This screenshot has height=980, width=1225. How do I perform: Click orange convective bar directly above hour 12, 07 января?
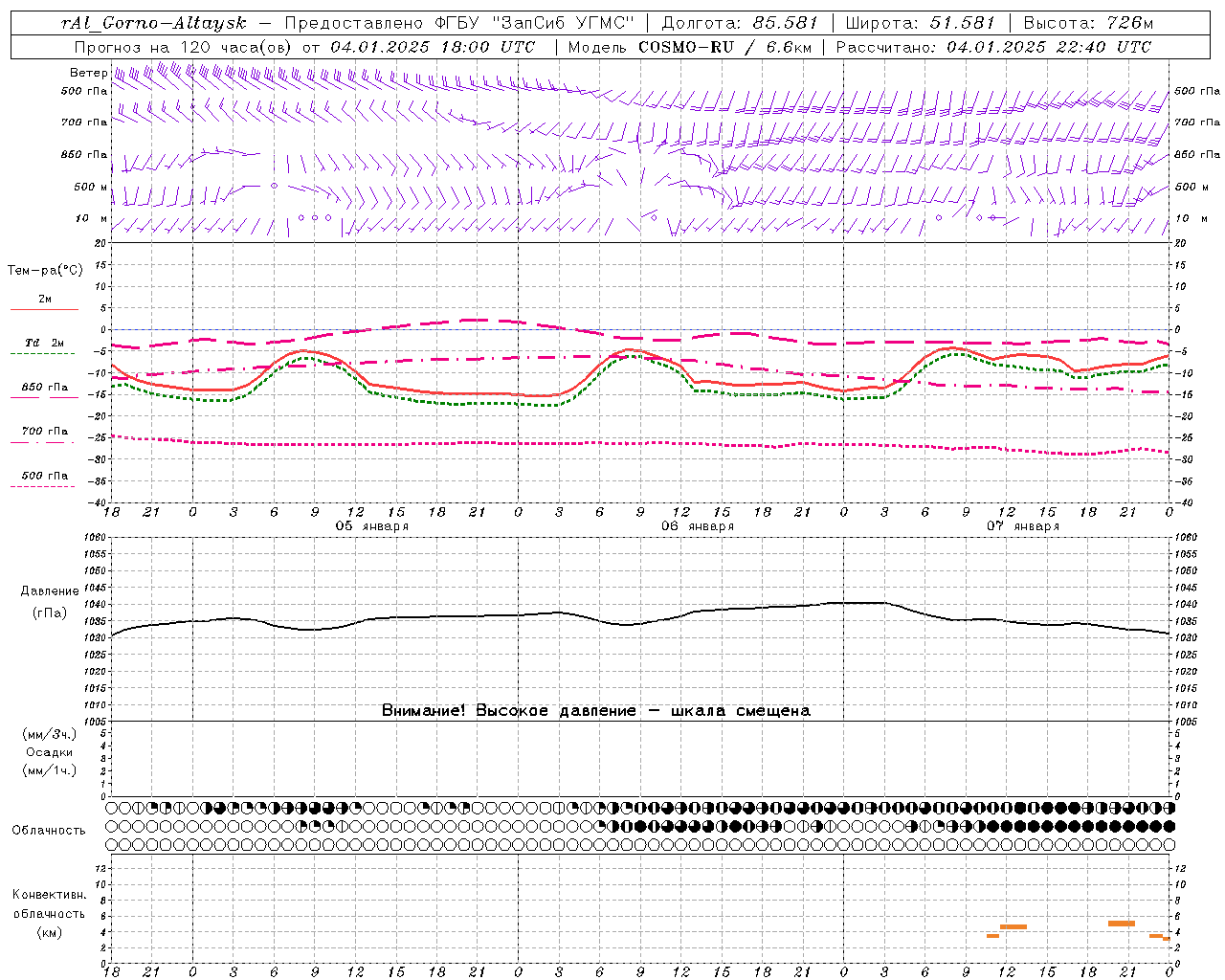click(x=1013, y=926)
